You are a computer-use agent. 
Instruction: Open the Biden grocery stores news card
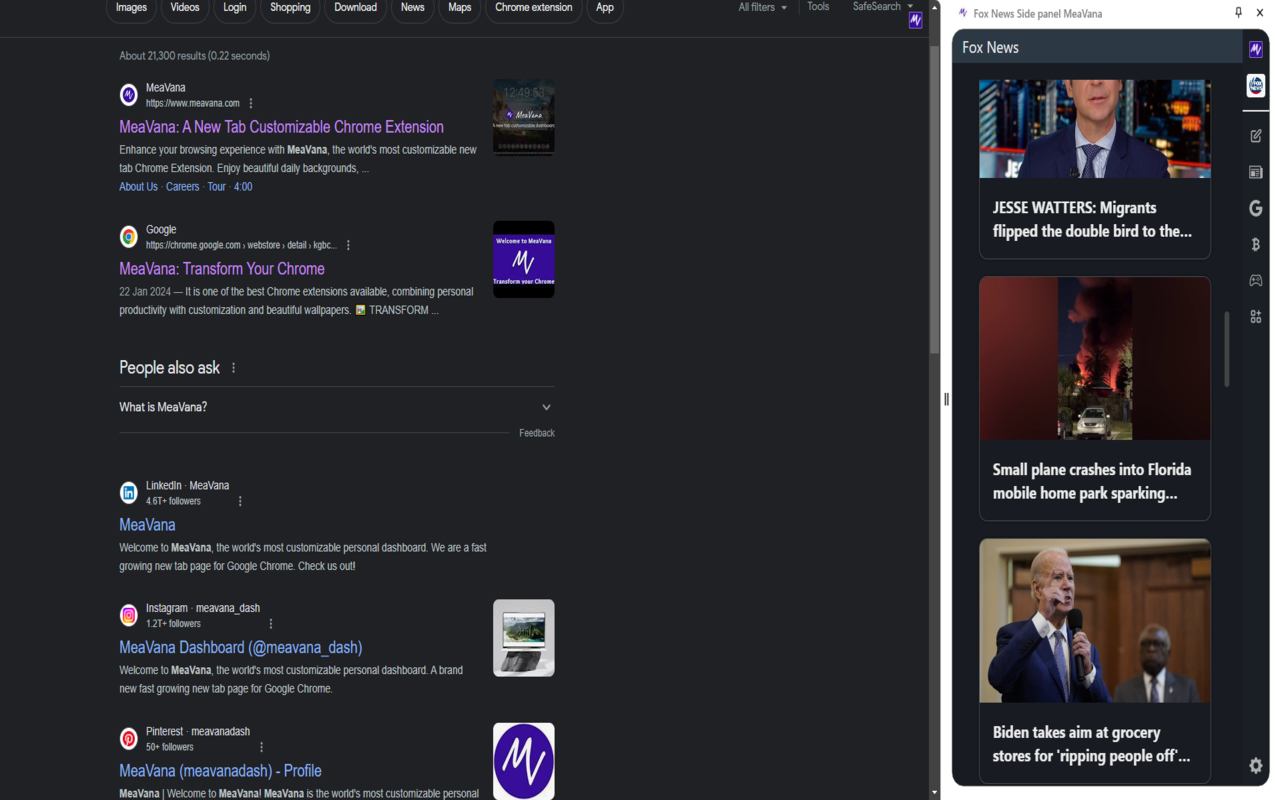click(1095, 661)
